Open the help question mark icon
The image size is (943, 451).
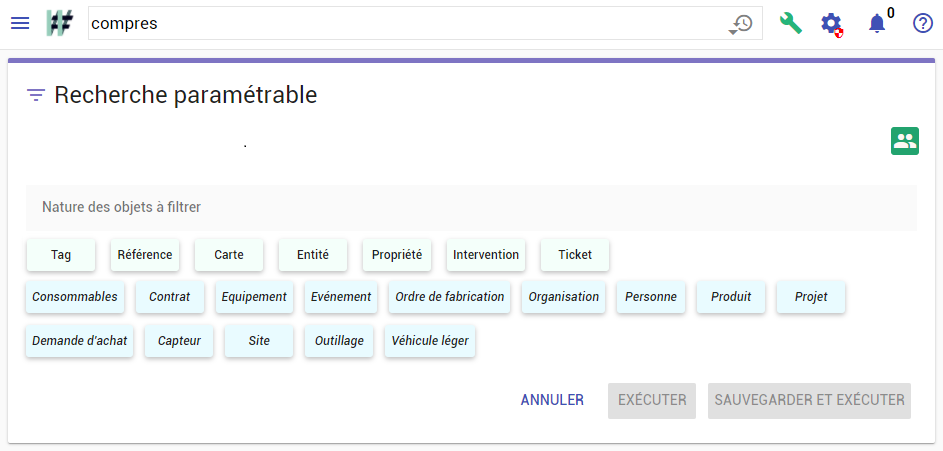point(923,23)
